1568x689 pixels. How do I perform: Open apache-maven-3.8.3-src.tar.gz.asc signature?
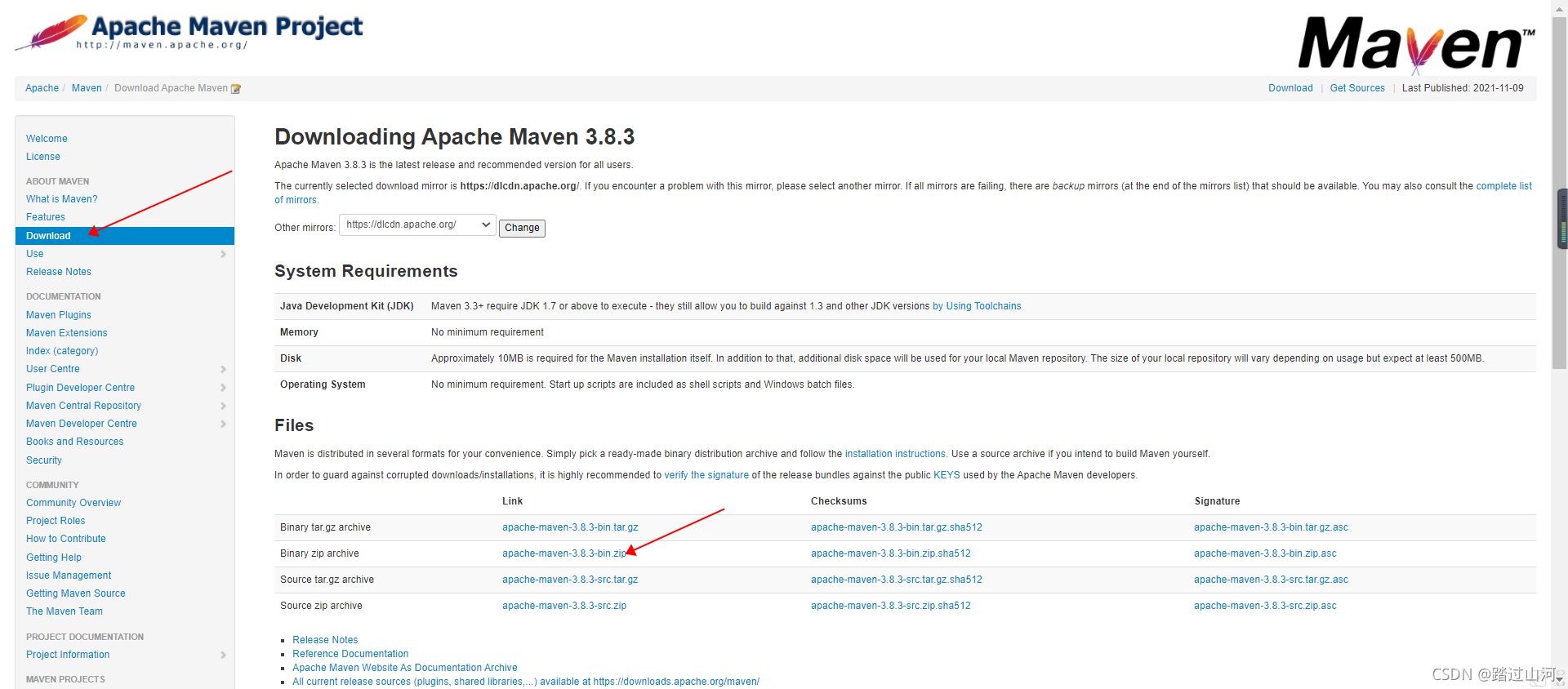pos(1271,580)
